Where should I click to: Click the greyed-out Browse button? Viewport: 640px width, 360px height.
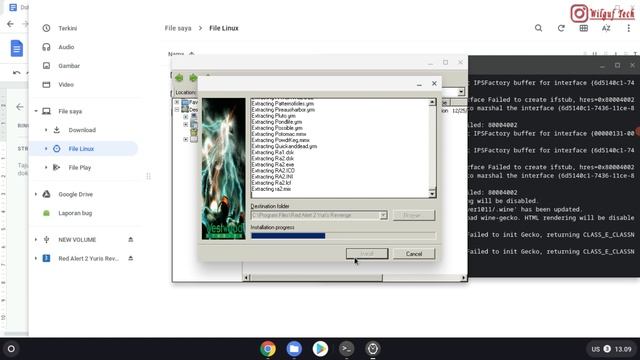pos(414,215)
